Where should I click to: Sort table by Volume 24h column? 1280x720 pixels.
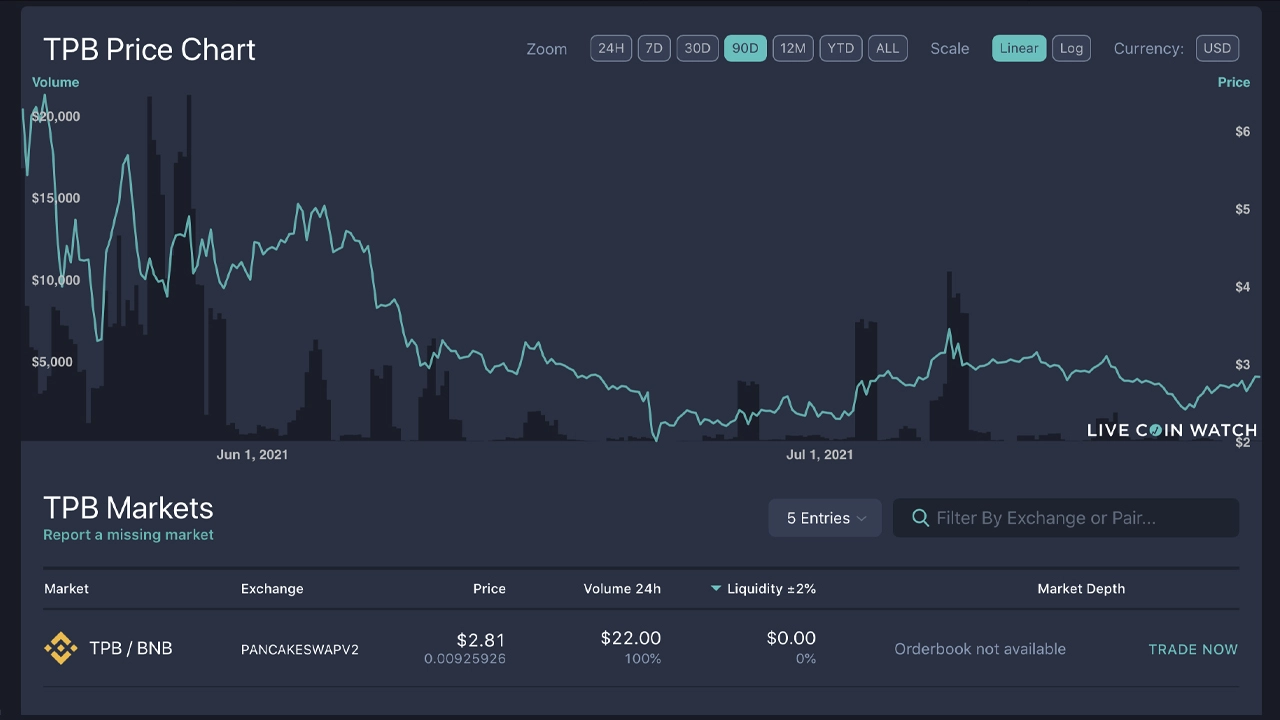(x=622, y=589)
